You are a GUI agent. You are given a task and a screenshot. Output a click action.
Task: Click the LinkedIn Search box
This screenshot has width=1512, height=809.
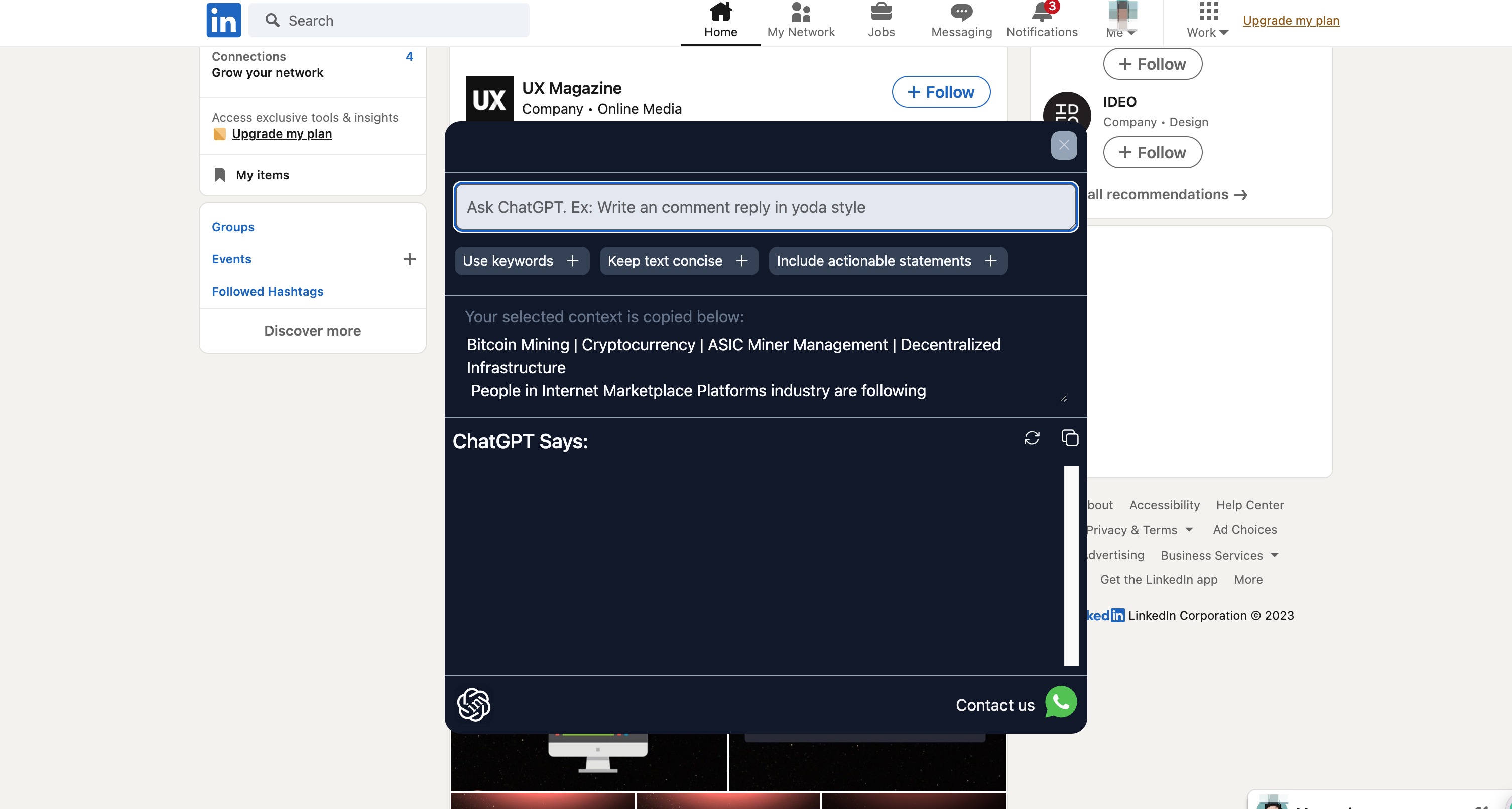(x=389, y=21)
